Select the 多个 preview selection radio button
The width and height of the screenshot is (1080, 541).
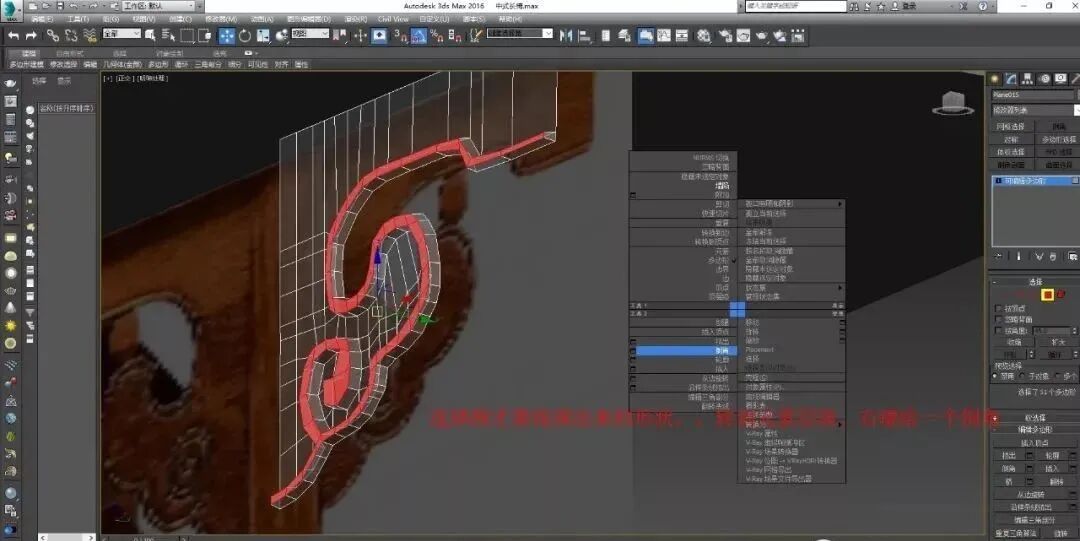click(1059, 376)
